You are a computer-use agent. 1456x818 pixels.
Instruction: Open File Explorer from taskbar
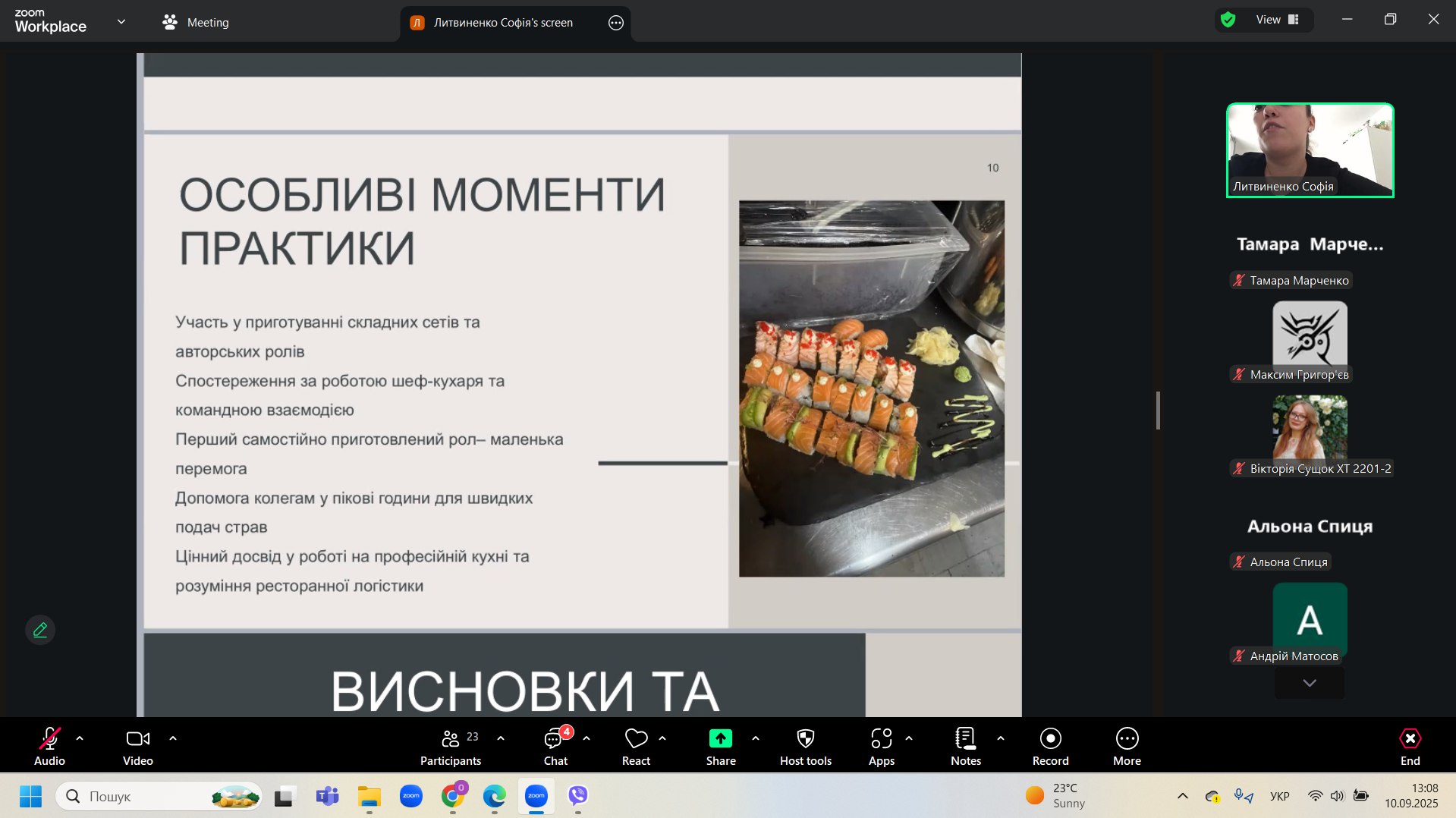[x=370, y=796]
